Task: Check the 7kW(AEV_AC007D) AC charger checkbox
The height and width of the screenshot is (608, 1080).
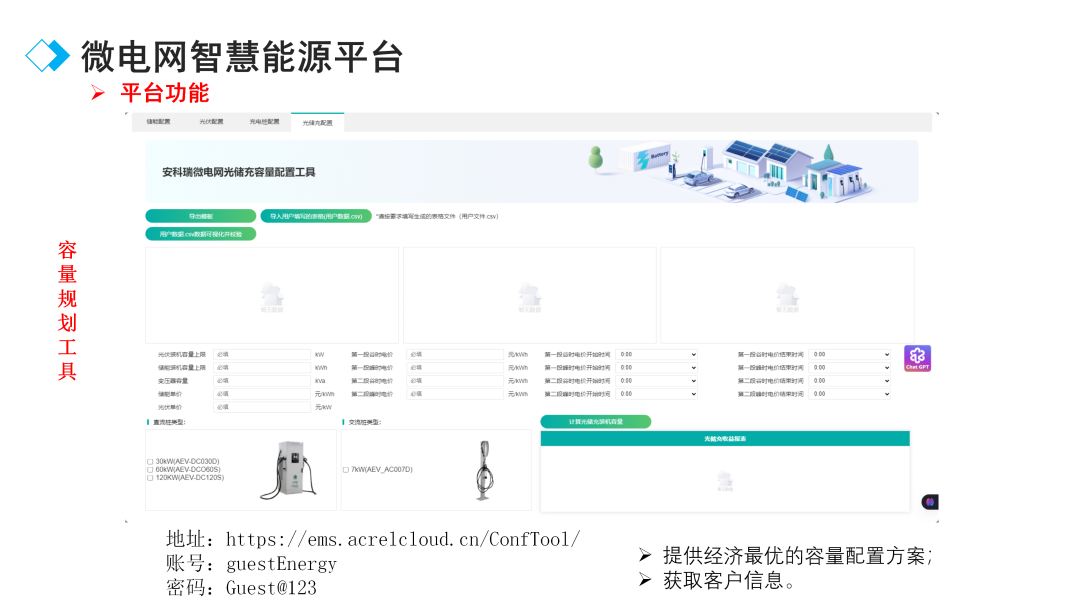Action: tap(348, 472)
